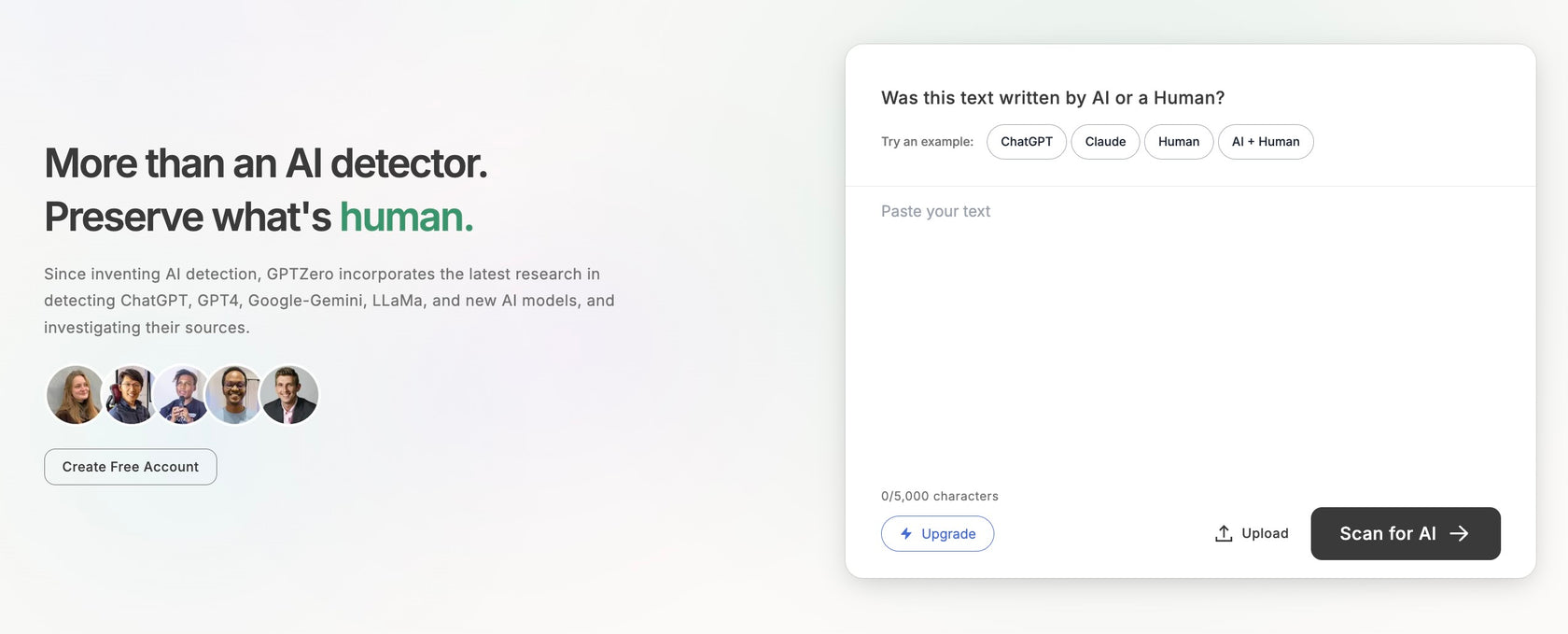Choose the Human example chip
The width and height of the screenshot is (1568, 634).
coord(1179,142)
